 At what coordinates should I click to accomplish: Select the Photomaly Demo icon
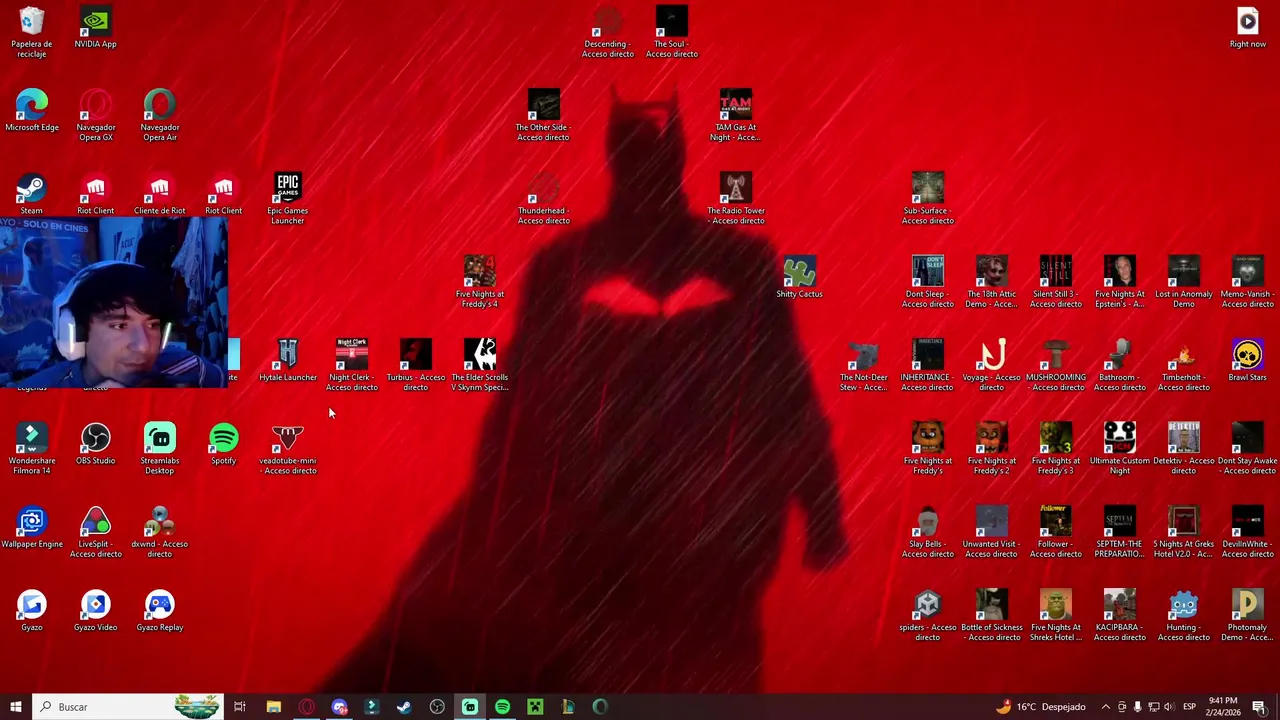tap(1248, 615)
